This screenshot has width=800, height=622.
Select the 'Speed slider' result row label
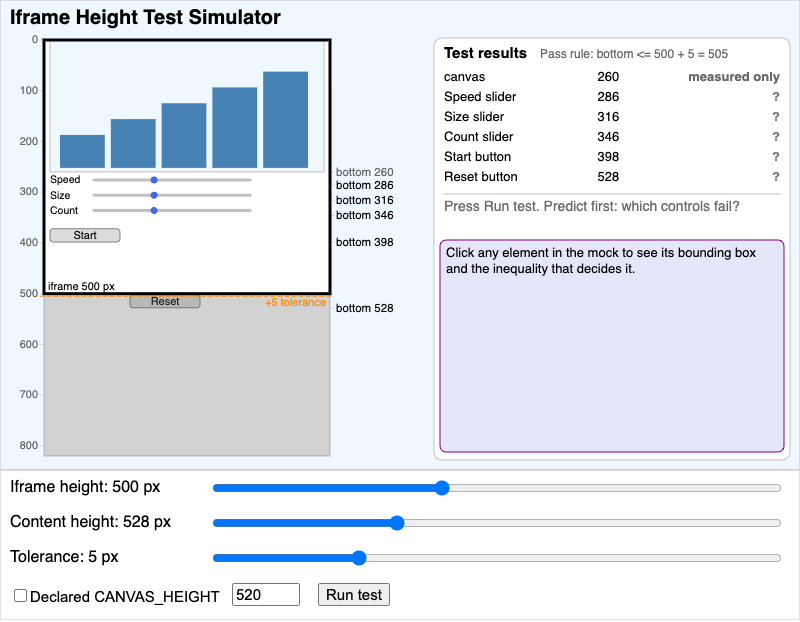pyautogui.click(x=480, y=97)
